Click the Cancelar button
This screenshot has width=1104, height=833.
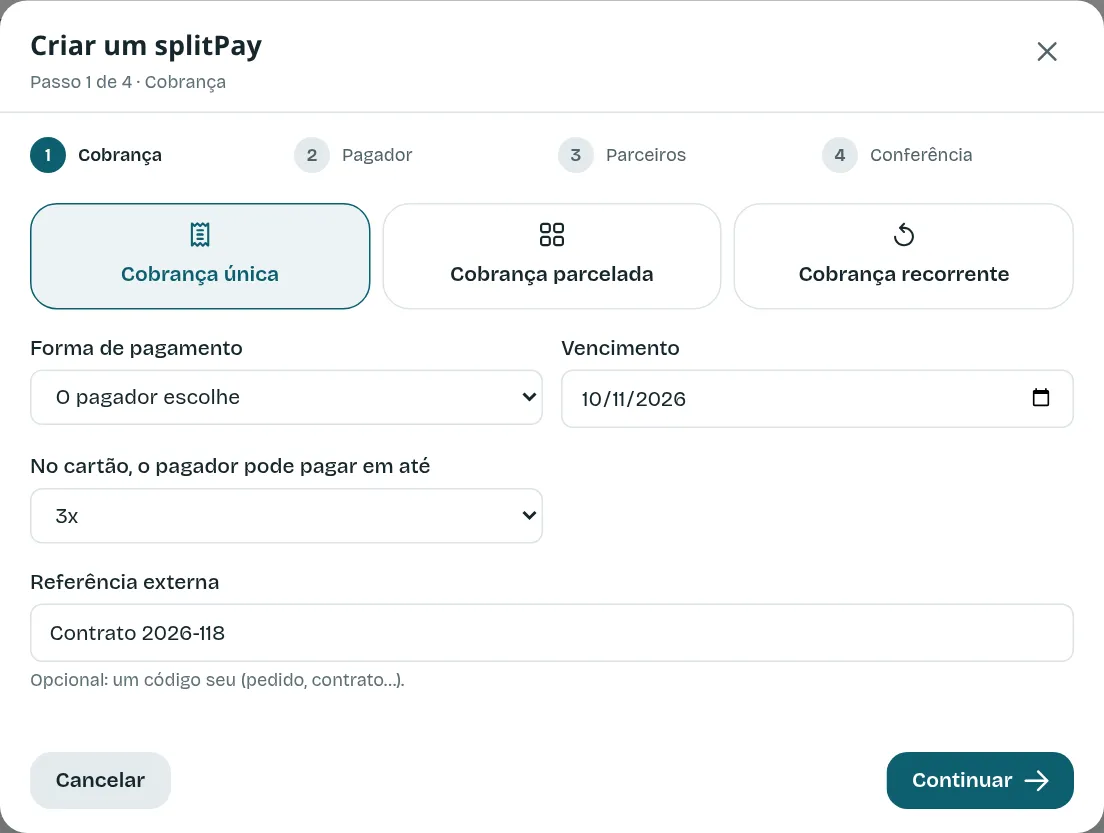pyautogui.click(x=100, y=780)
